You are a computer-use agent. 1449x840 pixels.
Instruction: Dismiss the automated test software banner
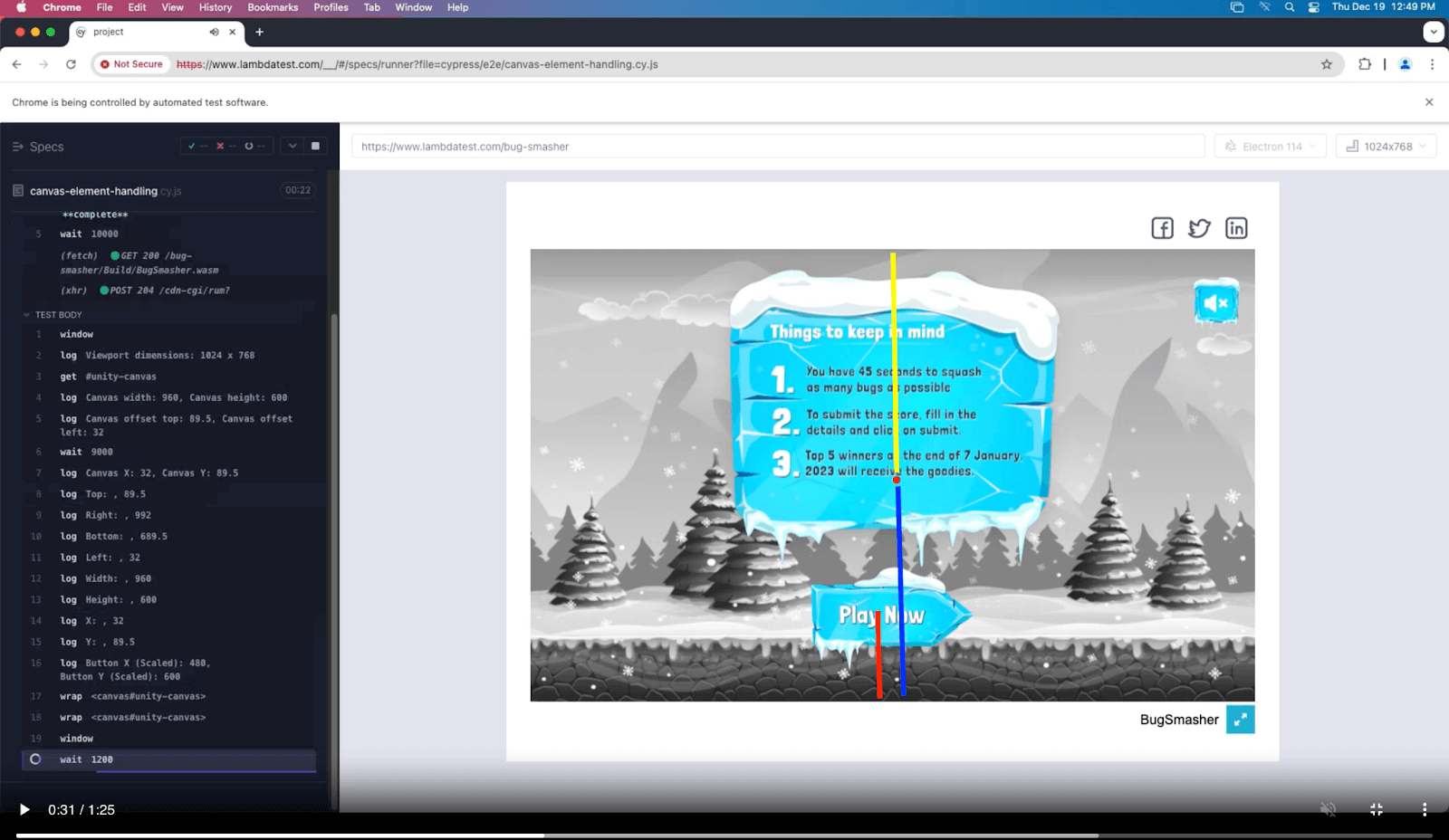point(1429,102)
